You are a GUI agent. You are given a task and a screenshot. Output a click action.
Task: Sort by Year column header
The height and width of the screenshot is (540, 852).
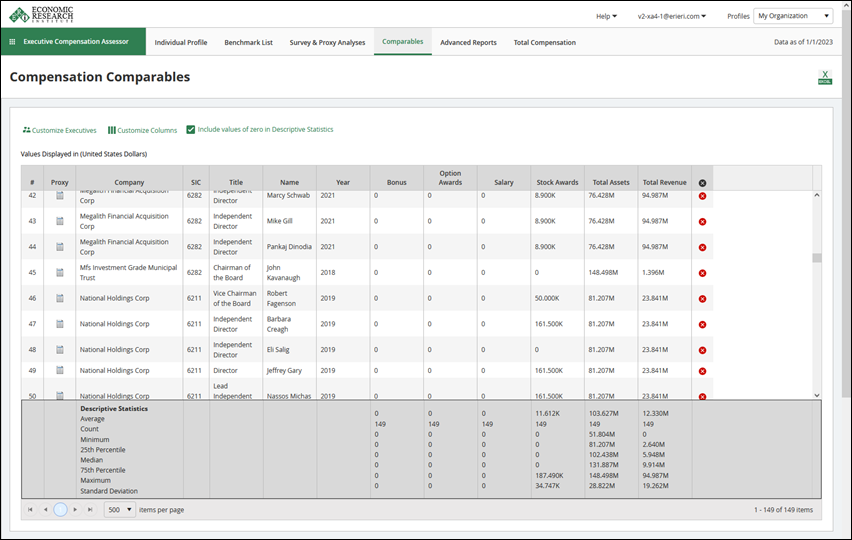[x=343, y=183]
